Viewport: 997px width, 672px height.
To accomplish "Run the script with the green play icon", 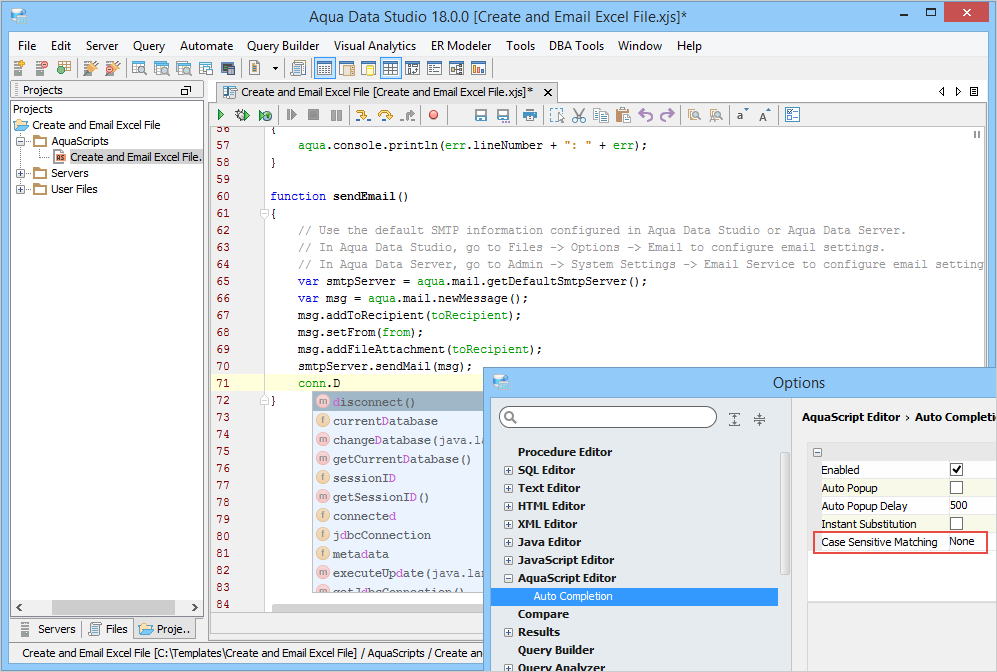I will pyautogui.click(x=220, y=116).
